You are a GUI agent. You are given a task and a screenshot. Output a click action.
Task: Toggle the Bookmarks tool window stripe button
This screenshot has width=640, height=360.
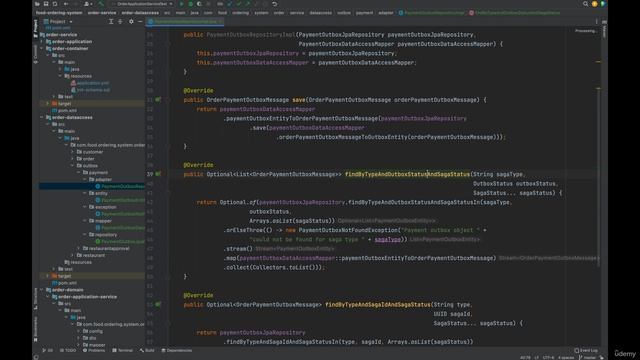[36, 329]
